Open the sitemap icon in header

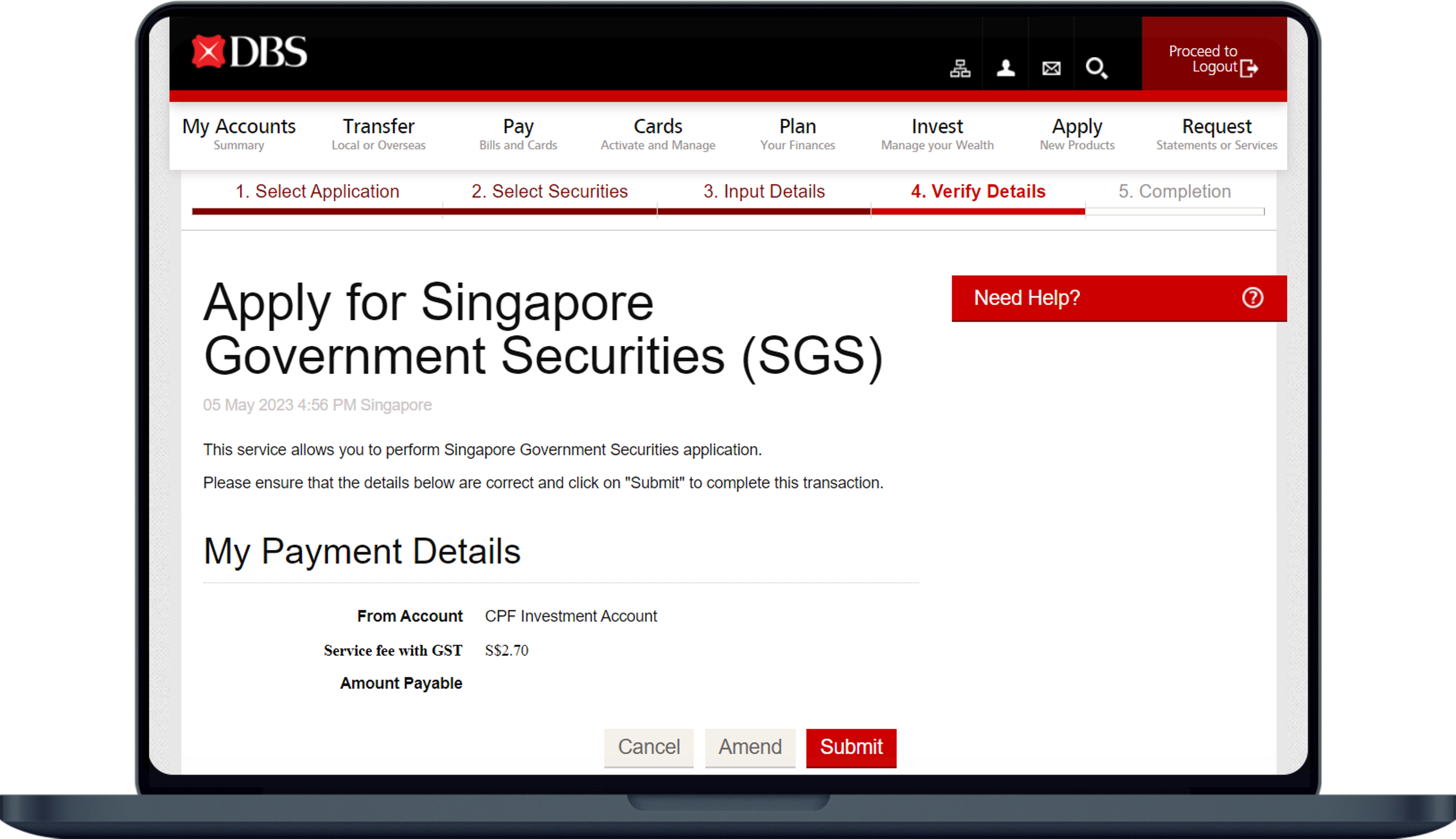point(959,68)
